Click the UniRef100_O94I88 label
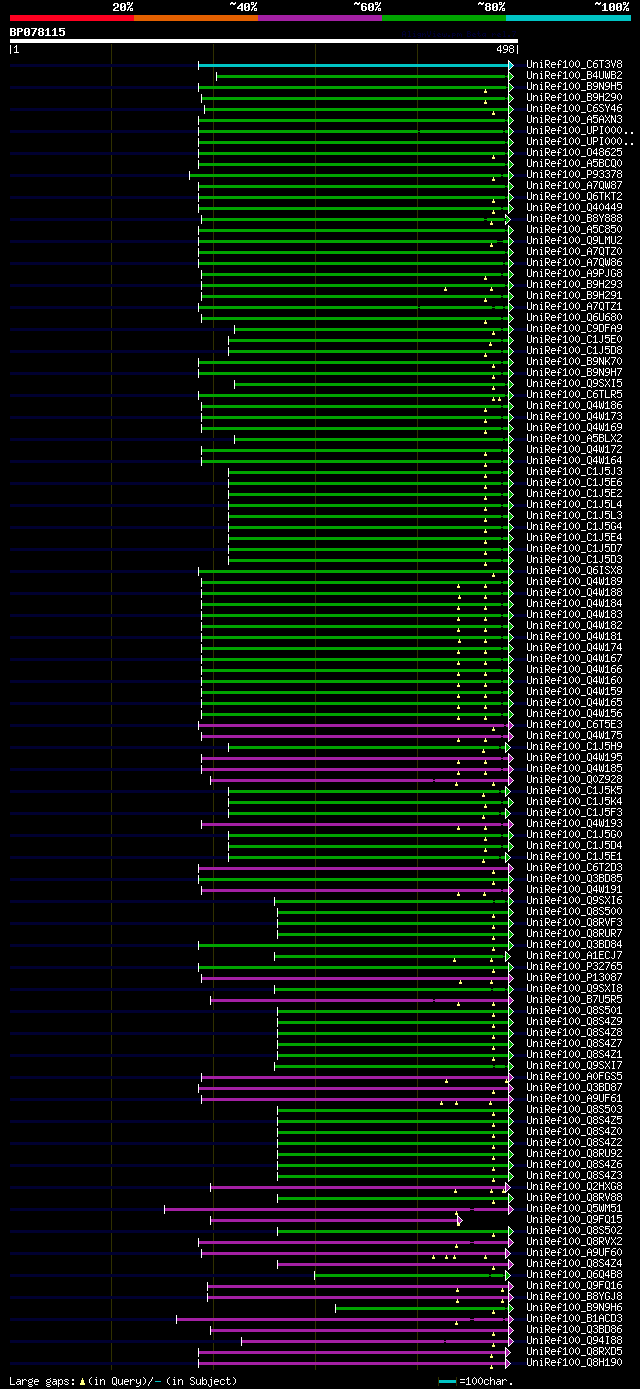 [574, 1340]
